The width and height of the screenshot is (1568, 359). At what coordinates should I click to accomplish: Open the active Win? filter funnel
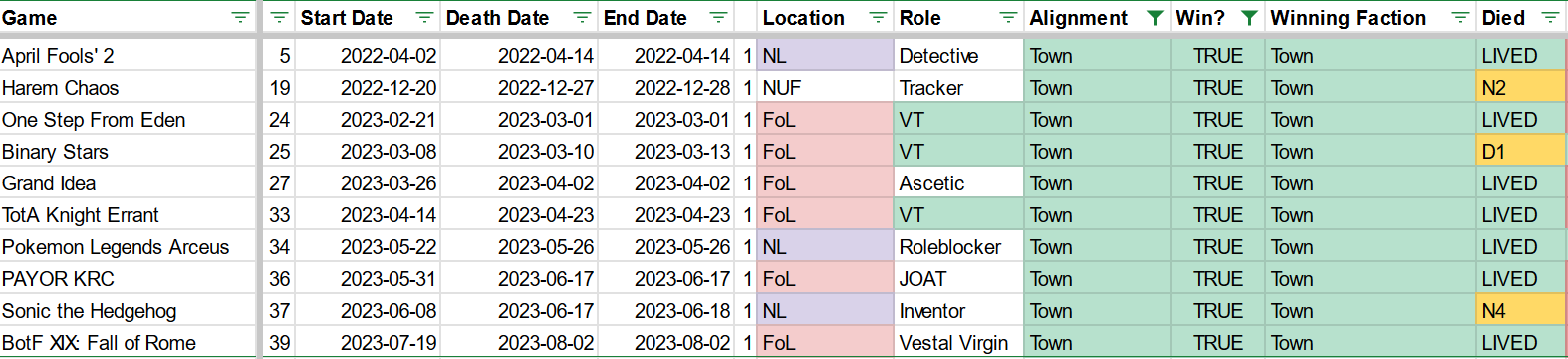point(1249,18)
